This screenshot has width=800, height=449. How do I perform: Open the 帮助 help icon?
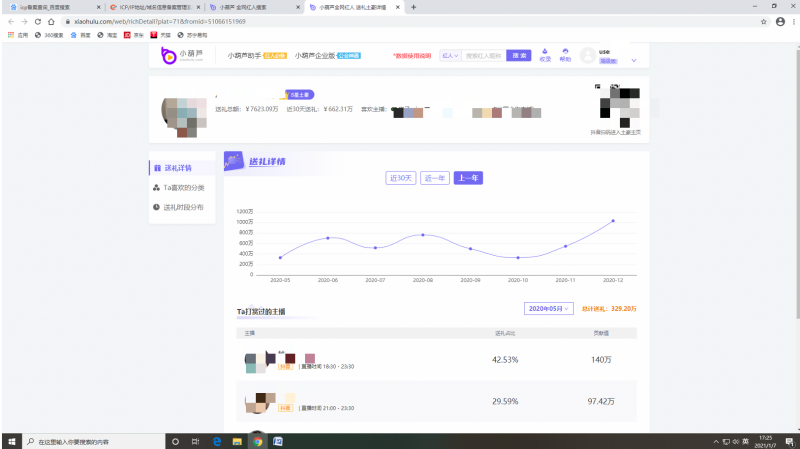click(x=565, y=55)
